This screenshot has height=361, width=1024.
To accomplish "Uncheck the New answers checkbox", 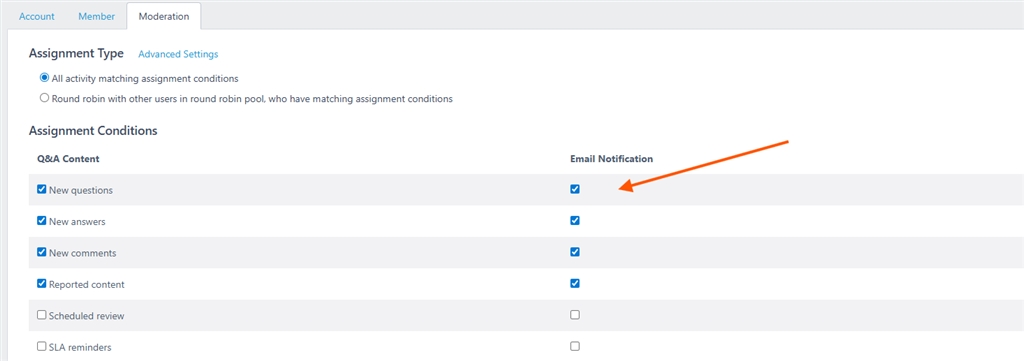I will coord(42,221).
